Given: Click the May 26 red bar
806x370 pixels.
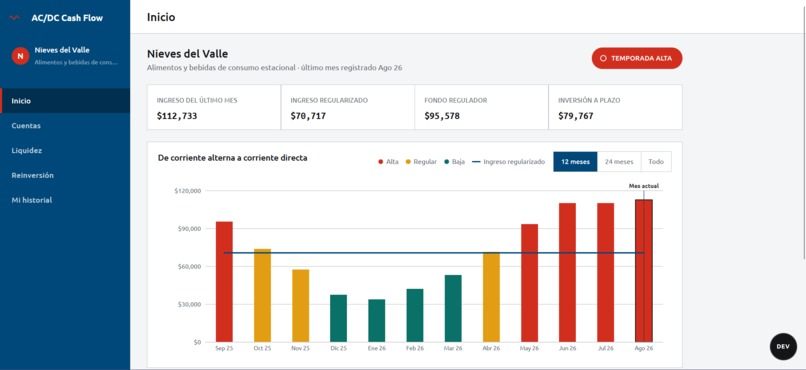Looking at the screenshot, I should (529, 283).
